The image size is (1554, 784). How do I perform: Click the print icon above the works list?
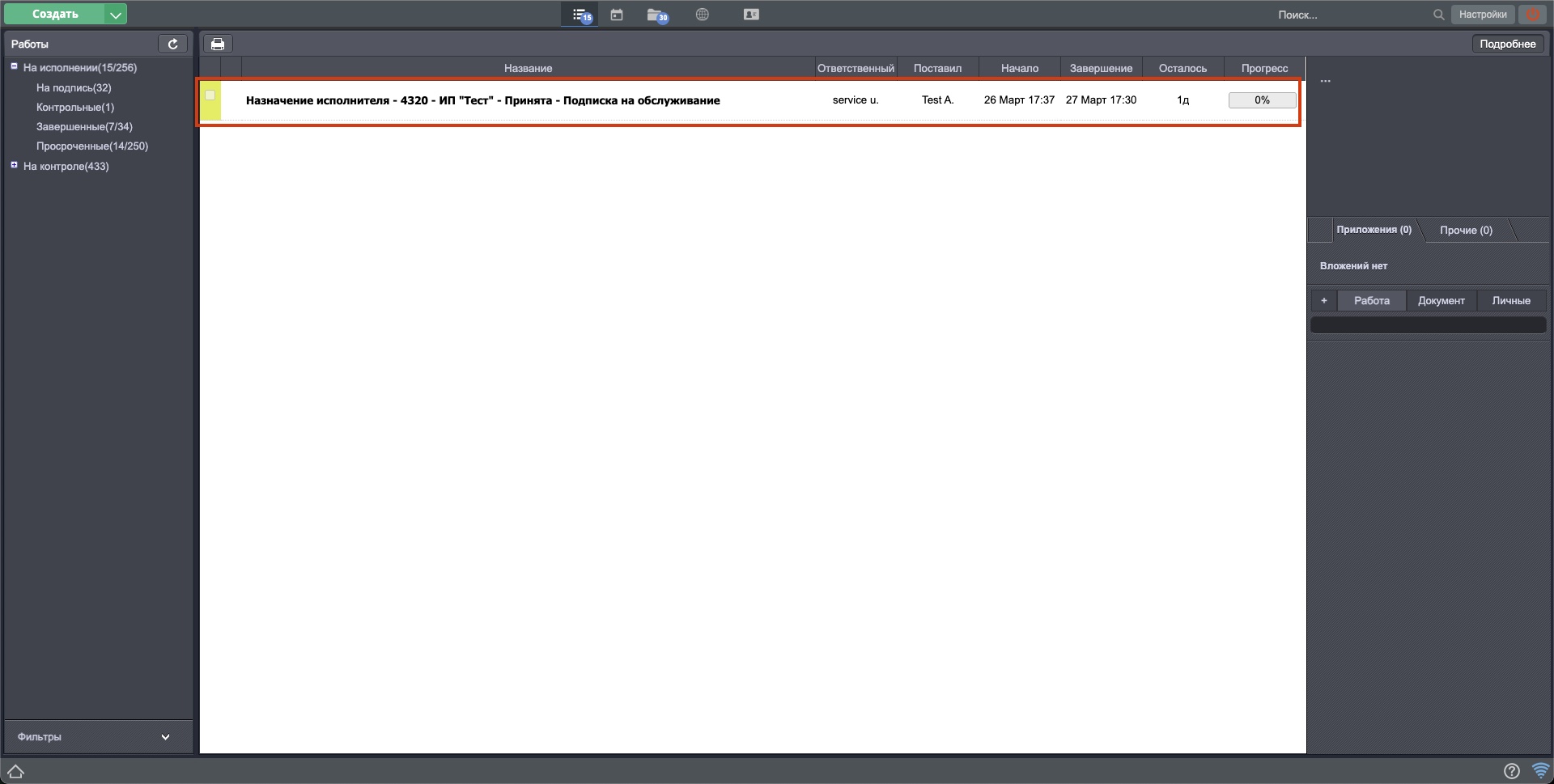tap(217, 44)
